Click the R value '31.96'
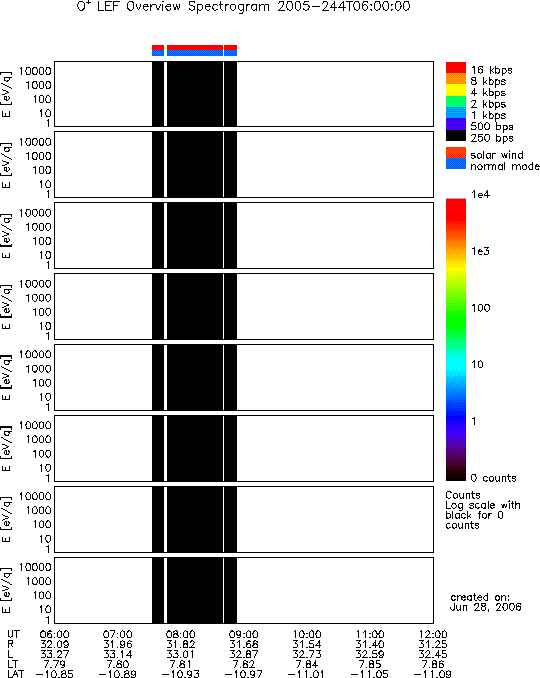The width and height of the screenshot is (540, 678). pos(118,644)
